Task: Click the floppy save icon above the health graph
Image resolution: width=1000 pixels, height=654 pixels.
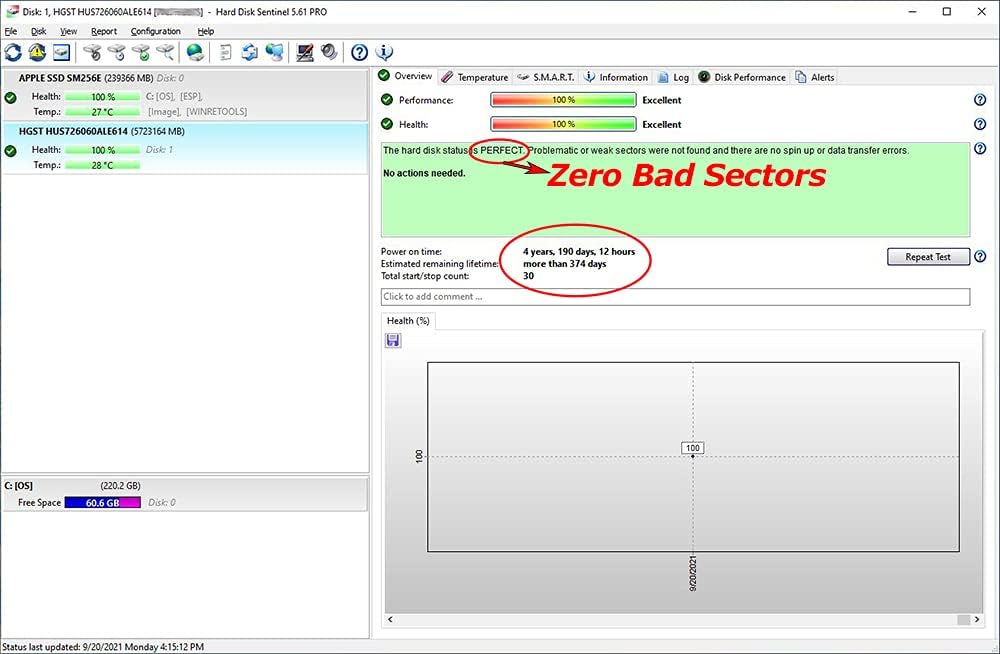Action: point(393,340)
